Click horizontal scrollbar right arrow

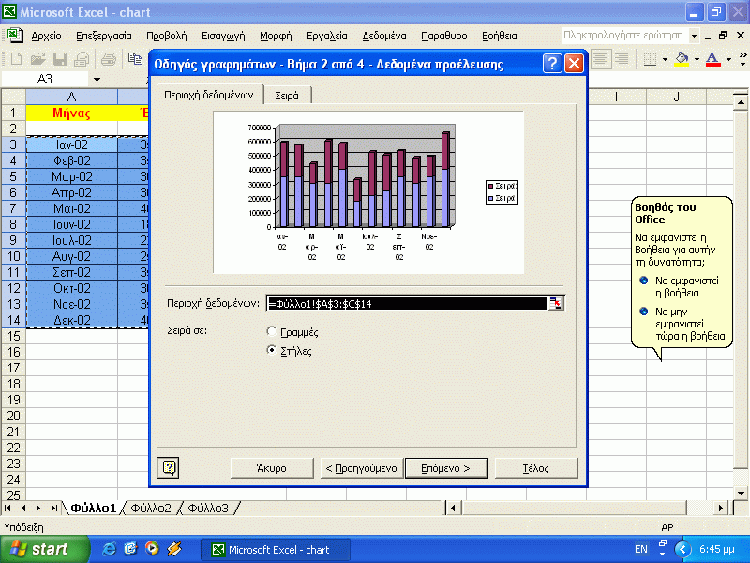720,508
